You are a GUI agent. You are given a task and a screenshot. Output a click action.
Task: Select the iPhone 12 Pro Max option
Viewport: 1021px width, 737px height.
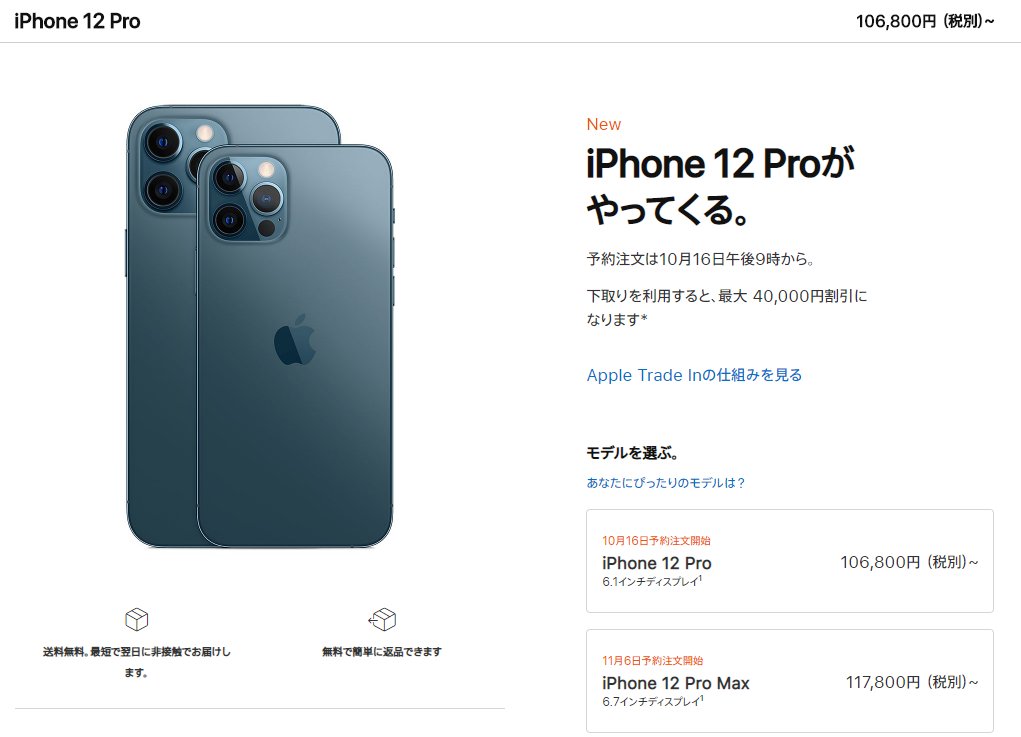(x=790, y=680)
